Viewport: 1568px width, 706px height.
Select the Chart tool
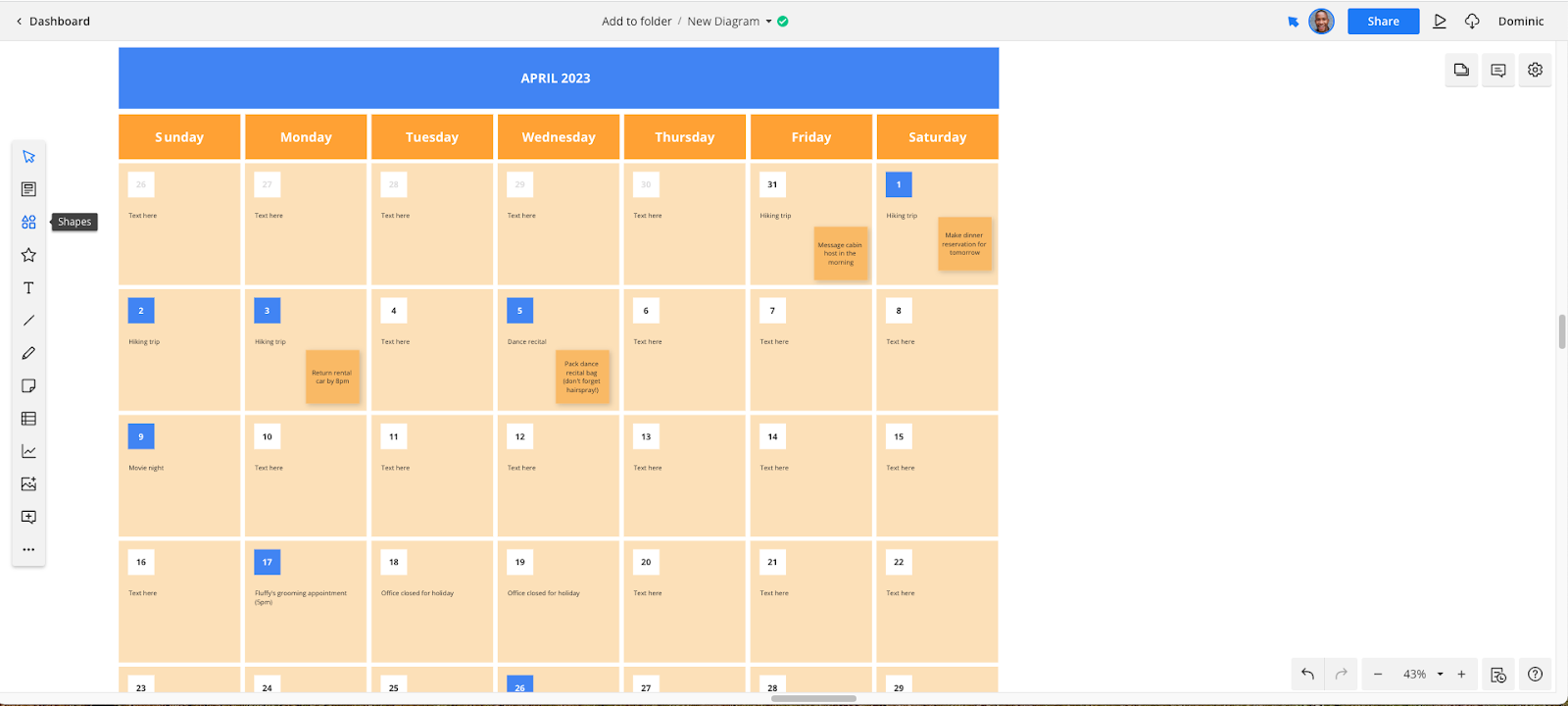(28, 451)
